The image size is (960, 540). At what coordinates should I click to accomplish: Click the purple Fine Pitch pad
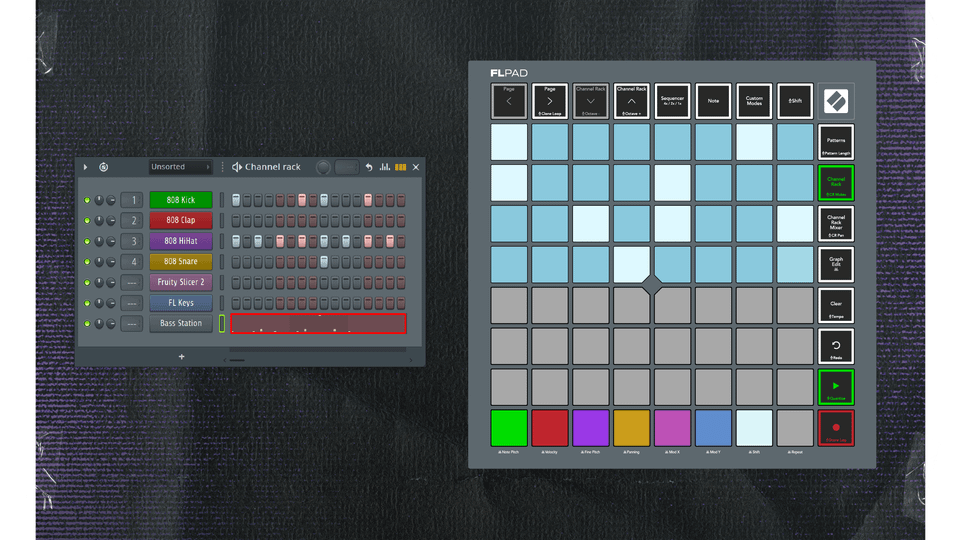590,428
